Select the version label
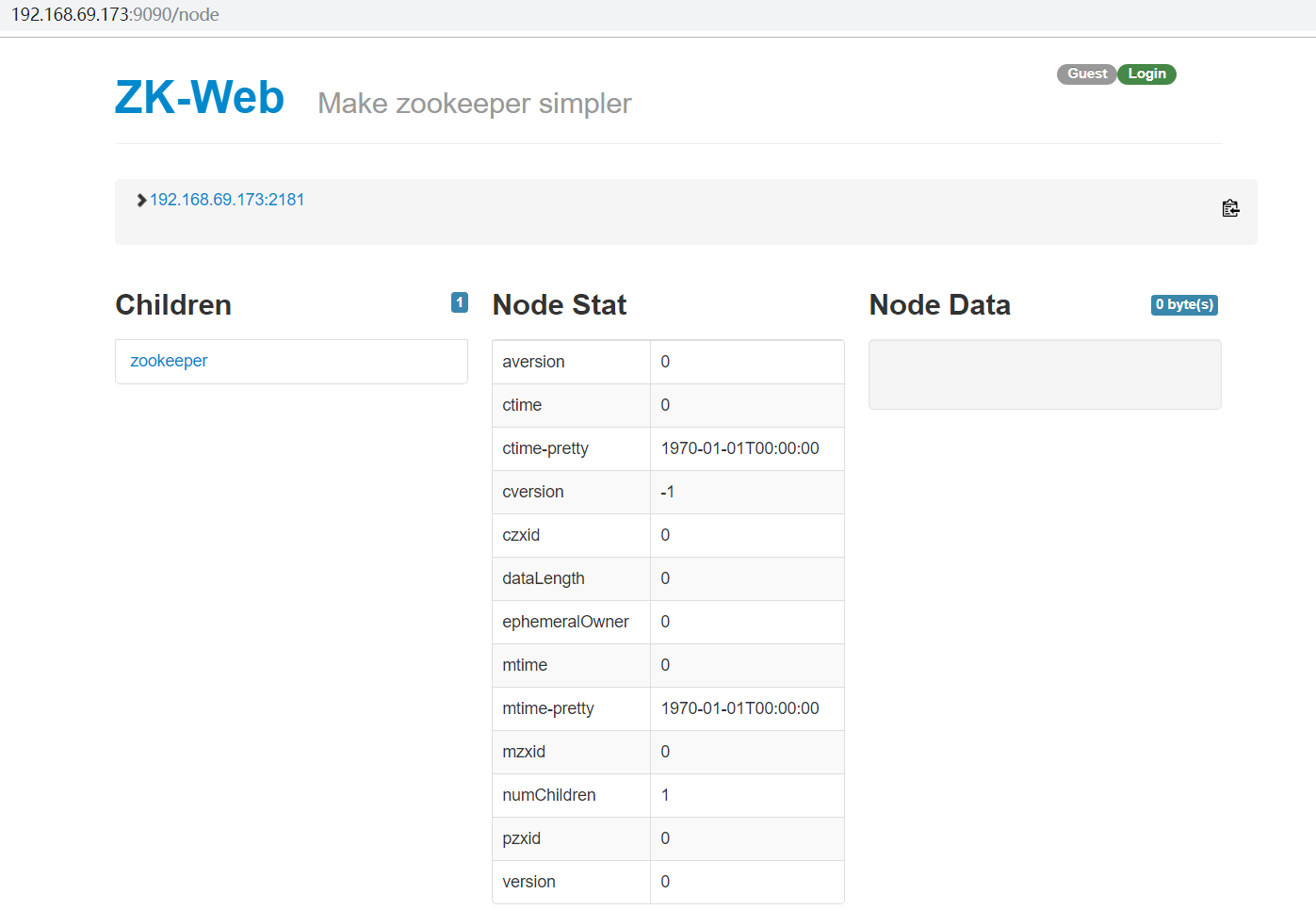The width and height of the screenshot is (1316, 910). [x=528, y=882]
